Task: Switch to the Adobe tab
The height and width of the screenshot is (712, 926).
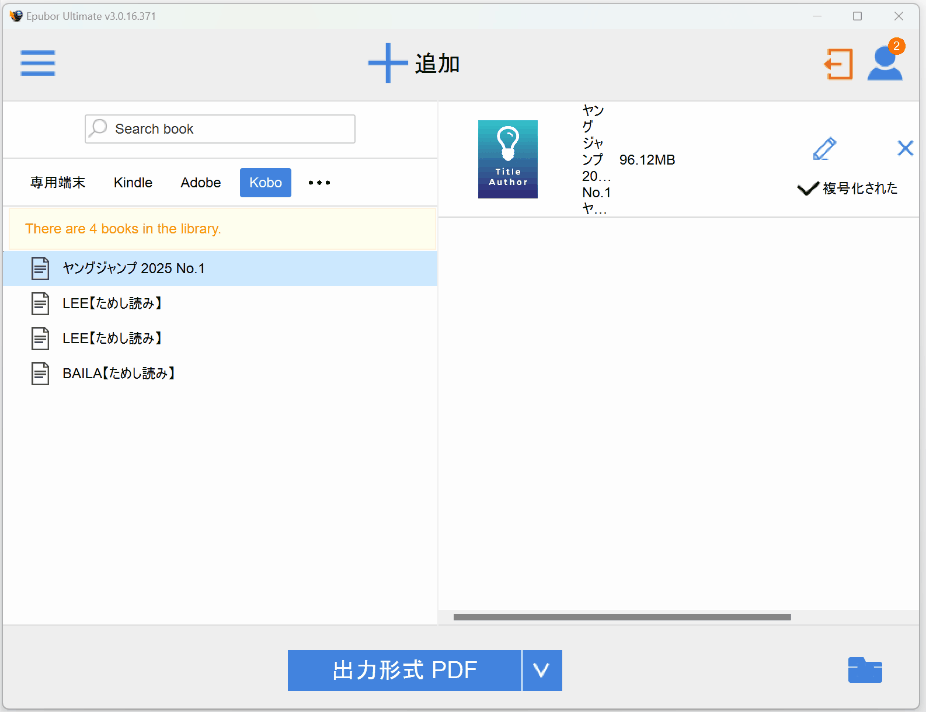Action: (x=201, y=182)
